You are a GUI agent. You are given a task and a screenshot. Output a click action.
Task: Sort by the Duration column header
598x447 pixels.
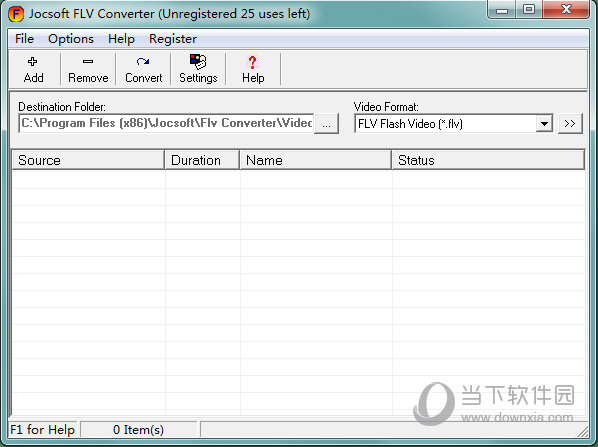coord(202,160)
